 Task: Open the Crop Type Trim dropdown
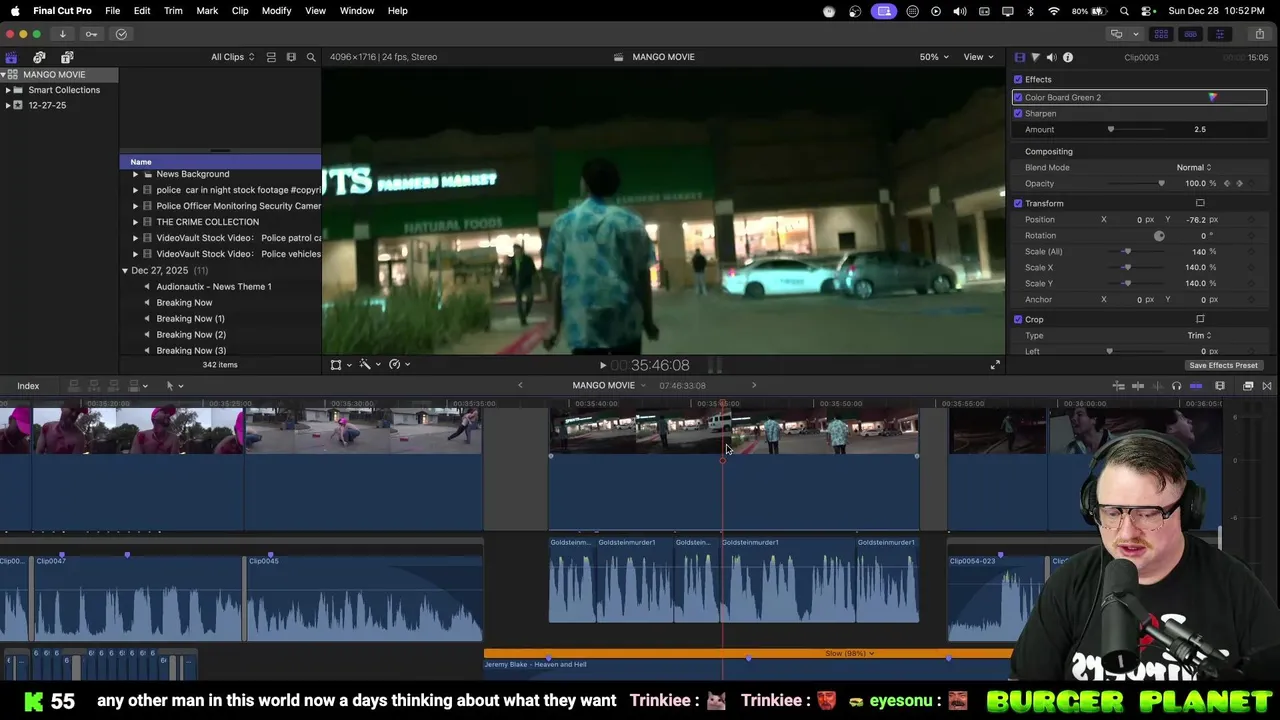(x=1199, y=335)
